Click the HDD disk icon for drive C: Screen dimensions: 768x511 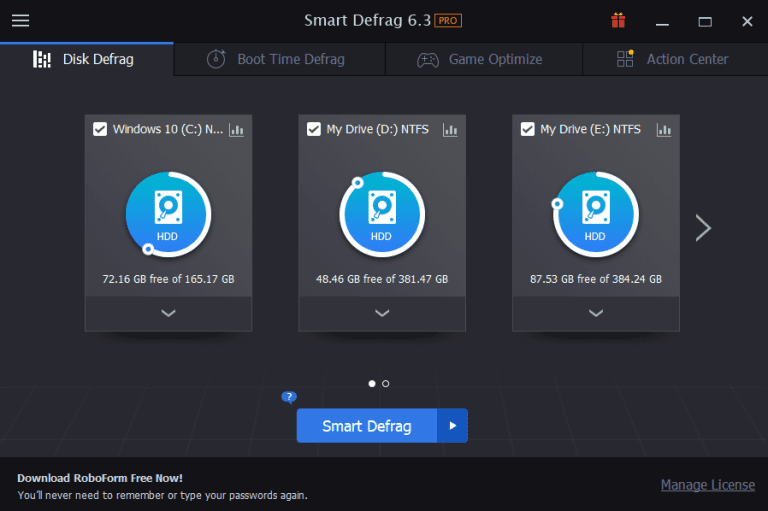click(x=168, y=214)
